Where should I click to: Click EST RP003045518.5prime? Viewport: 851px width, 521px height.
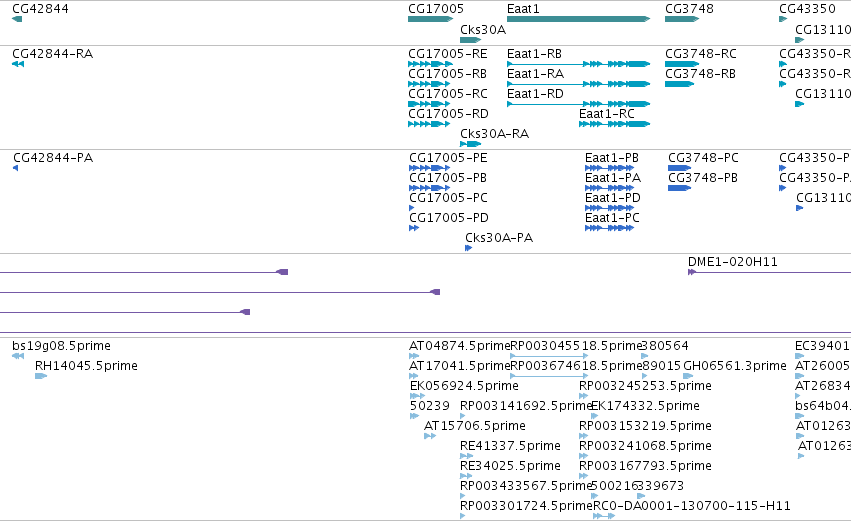point(576,346)
